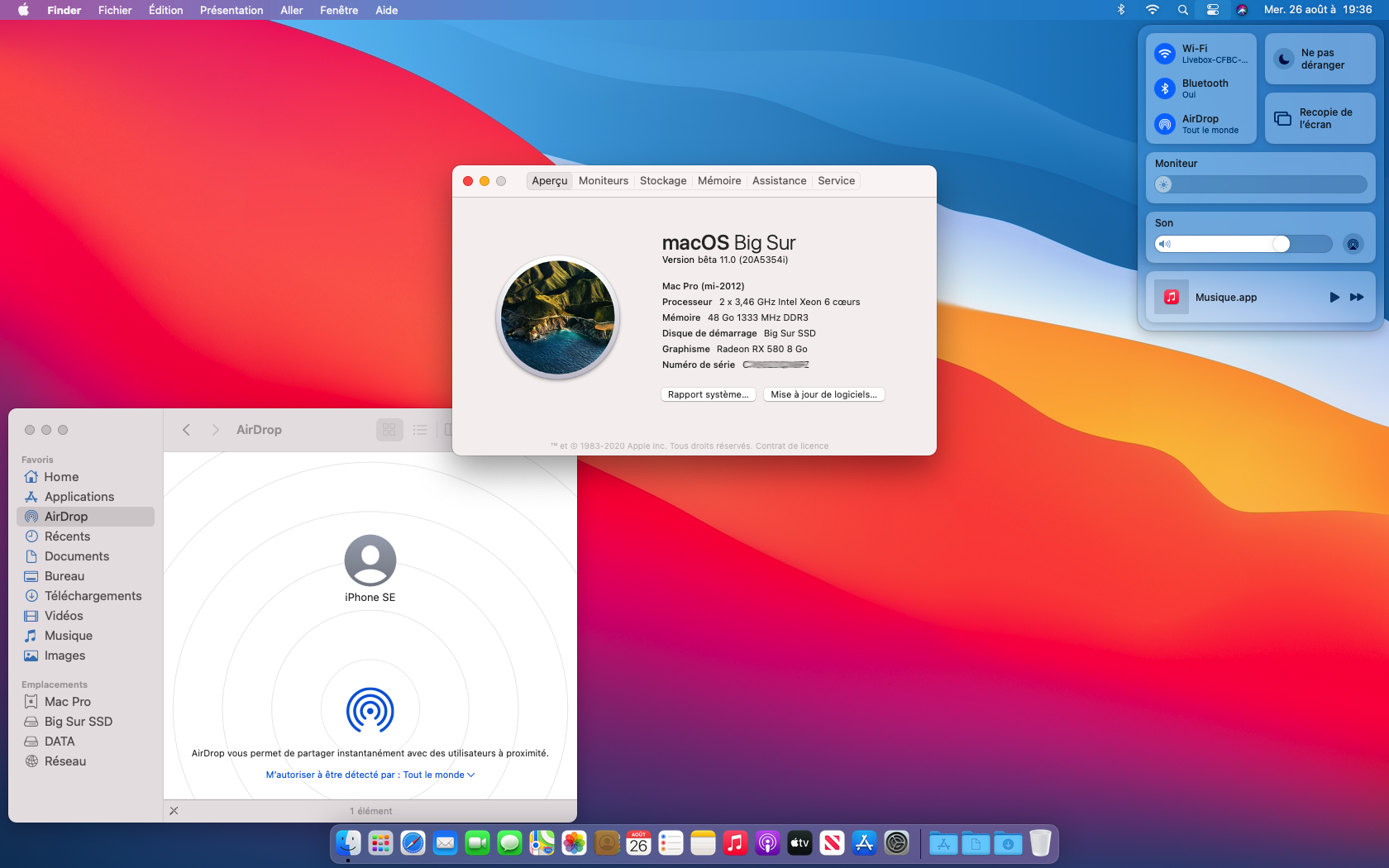This screenshot has height=868, width=1389.
Task: Open M'autoriser à être détecté par dropdown
Action: [x=370, y=775]
